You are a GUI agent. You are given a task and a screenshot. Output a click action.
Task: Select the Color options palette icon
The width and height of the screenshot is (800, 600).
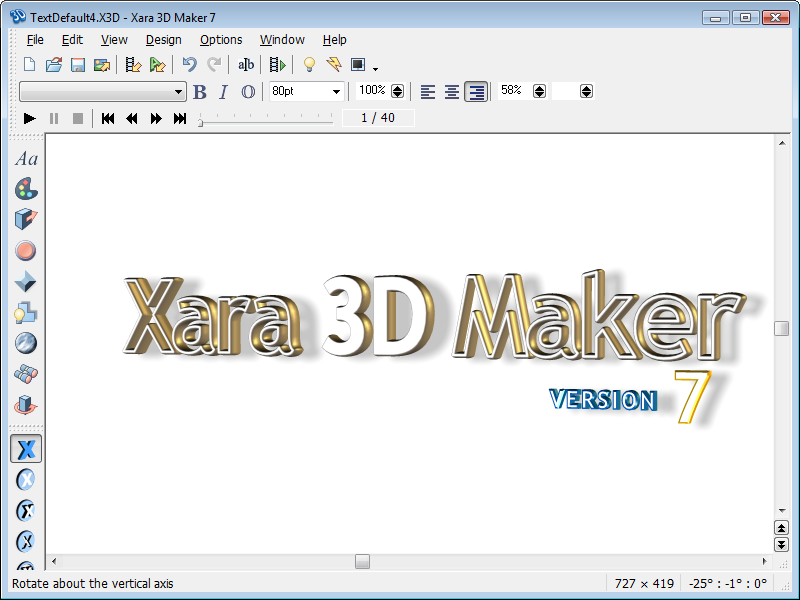[x=26, y=189]
